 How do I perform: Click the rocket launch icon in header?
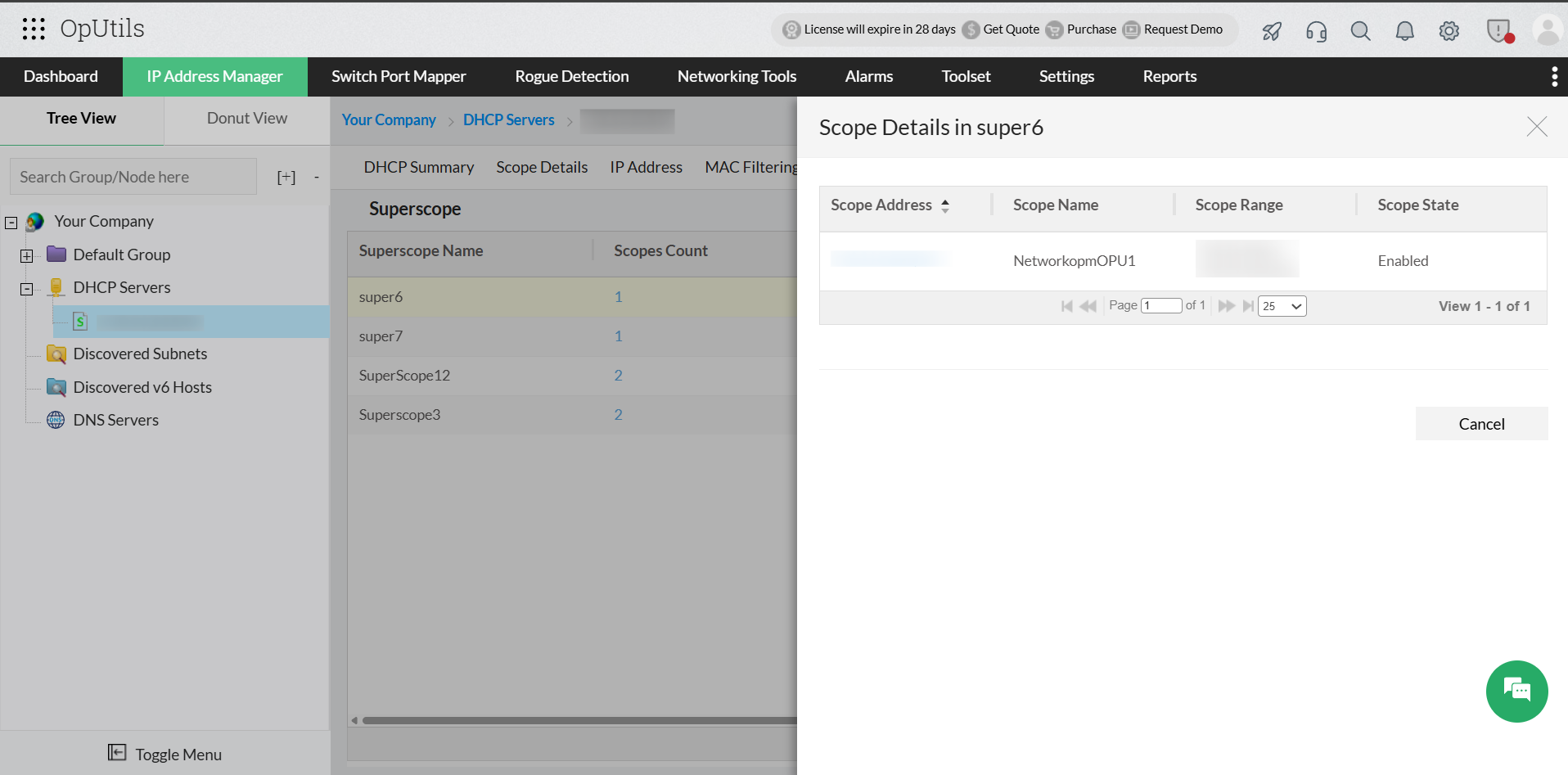(x=1271, y=30)
